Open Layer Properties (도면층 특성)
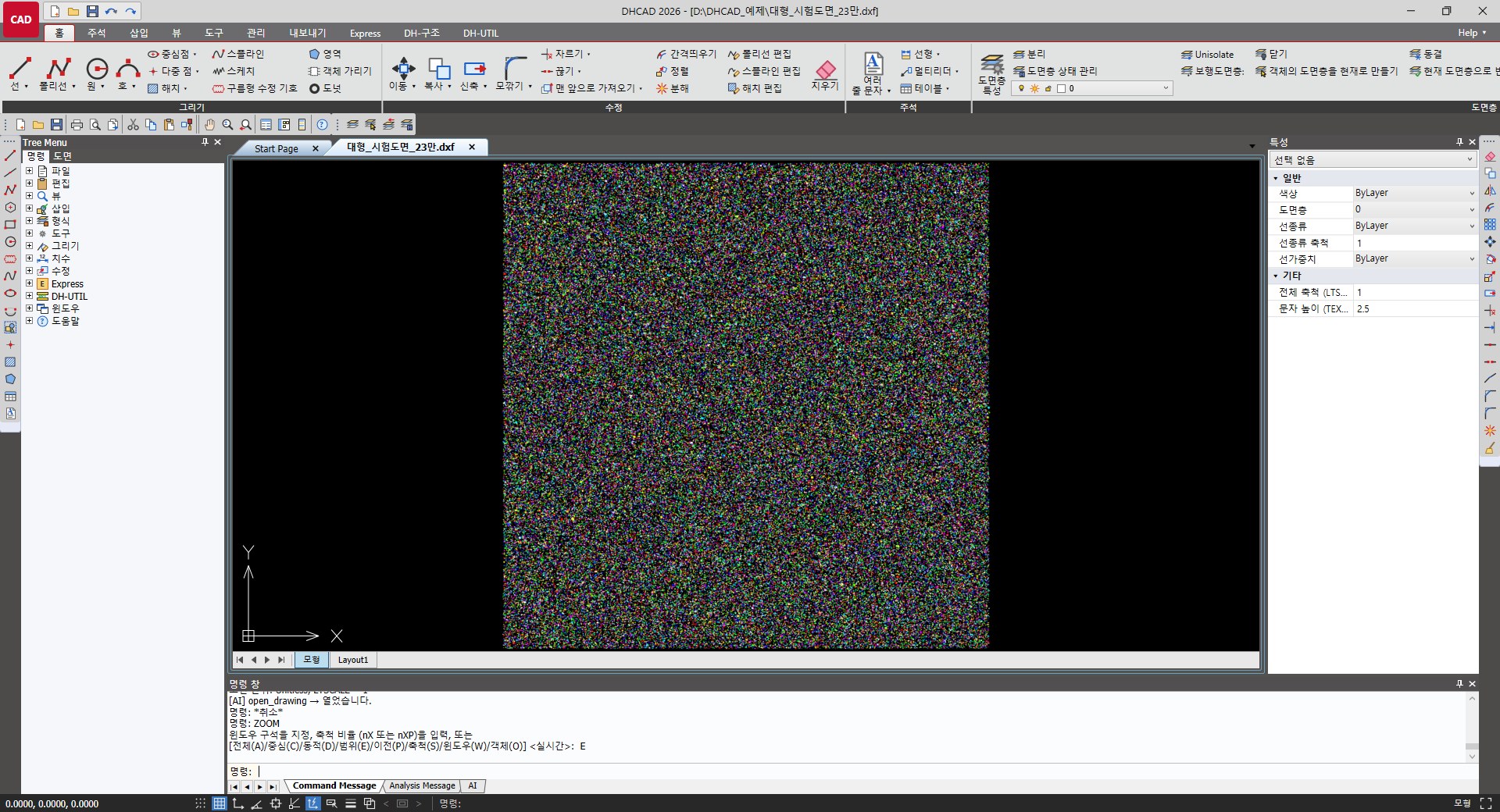This screenshot has width=1500, height=812. 991,74
